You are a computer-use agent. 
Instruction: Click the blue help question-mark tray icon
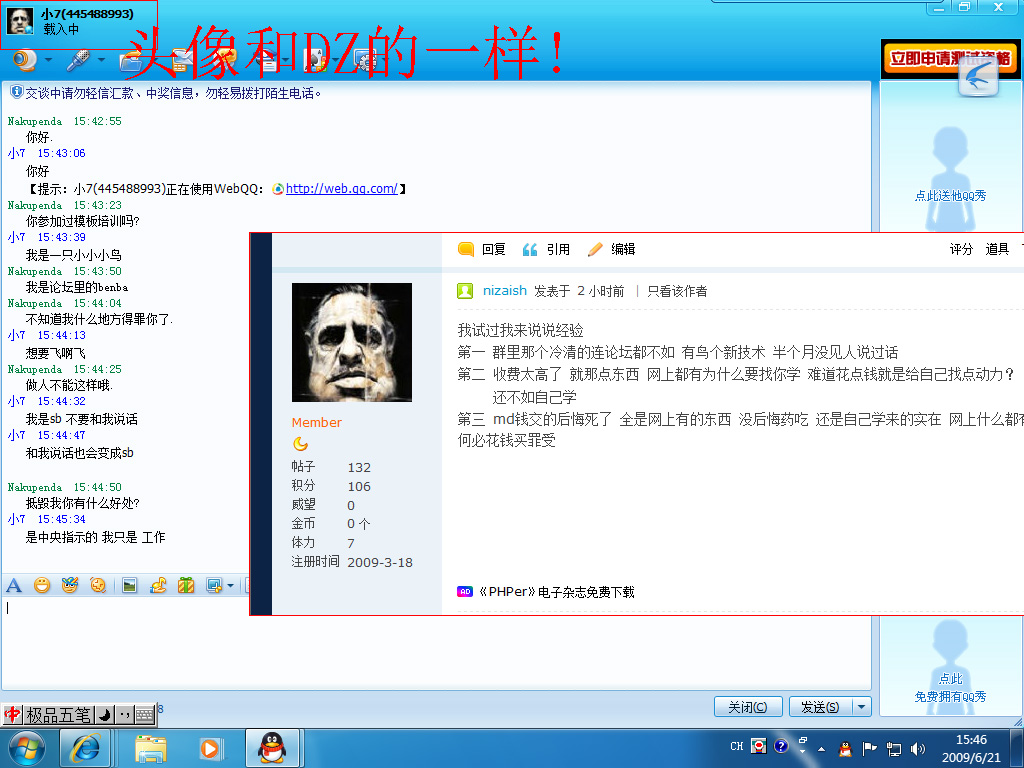[780, 746]
